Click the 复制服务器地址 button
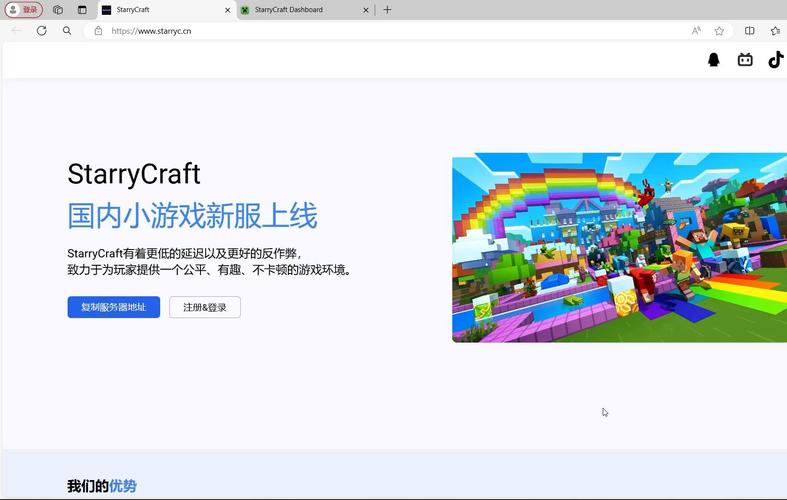 coord(114,307)
